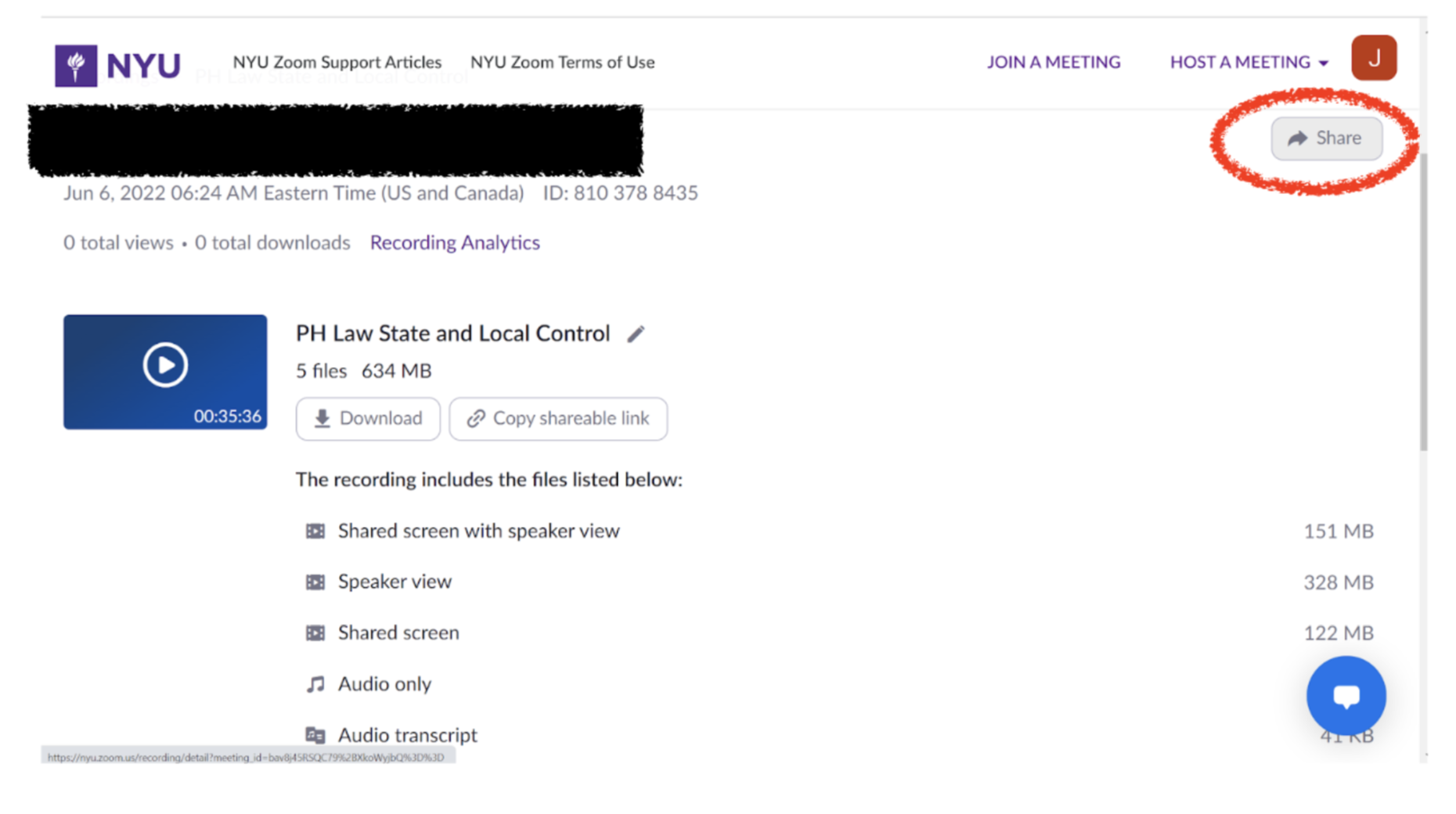Click the pencil icon to rename recording
Image resolution: width=1456 pixels, height=814 pixels.
[636, 334]
